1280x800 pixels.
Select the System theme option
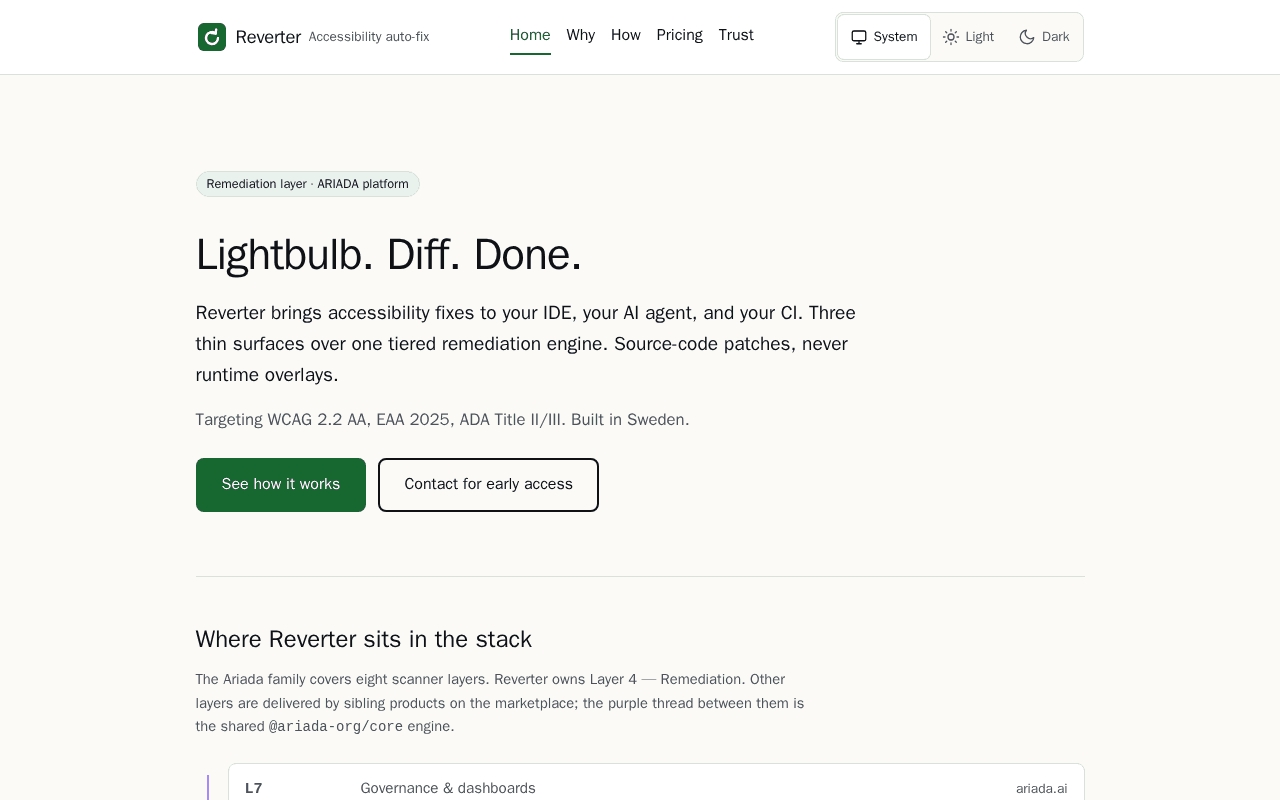pos(884,37)
